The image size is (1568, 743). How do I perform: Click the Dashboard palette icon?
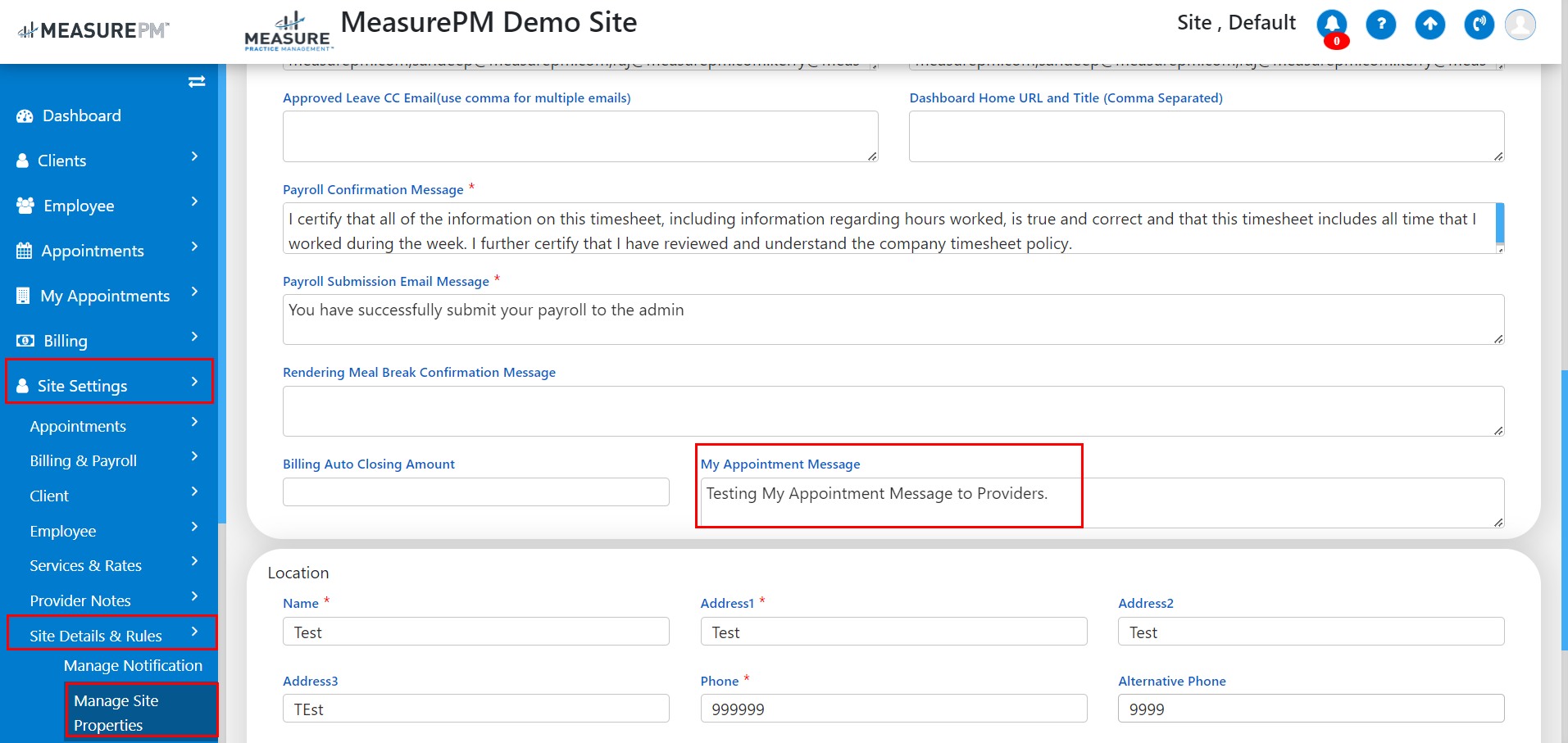point(25,116)
